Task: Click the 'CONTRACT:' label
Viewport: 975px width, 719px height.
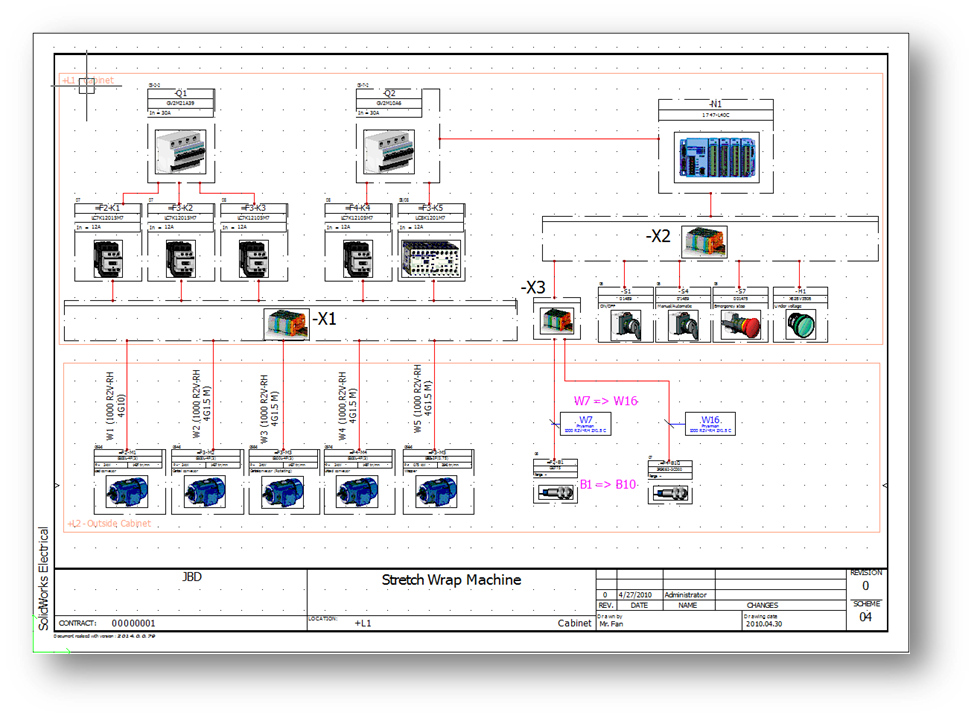Action: 78,623
